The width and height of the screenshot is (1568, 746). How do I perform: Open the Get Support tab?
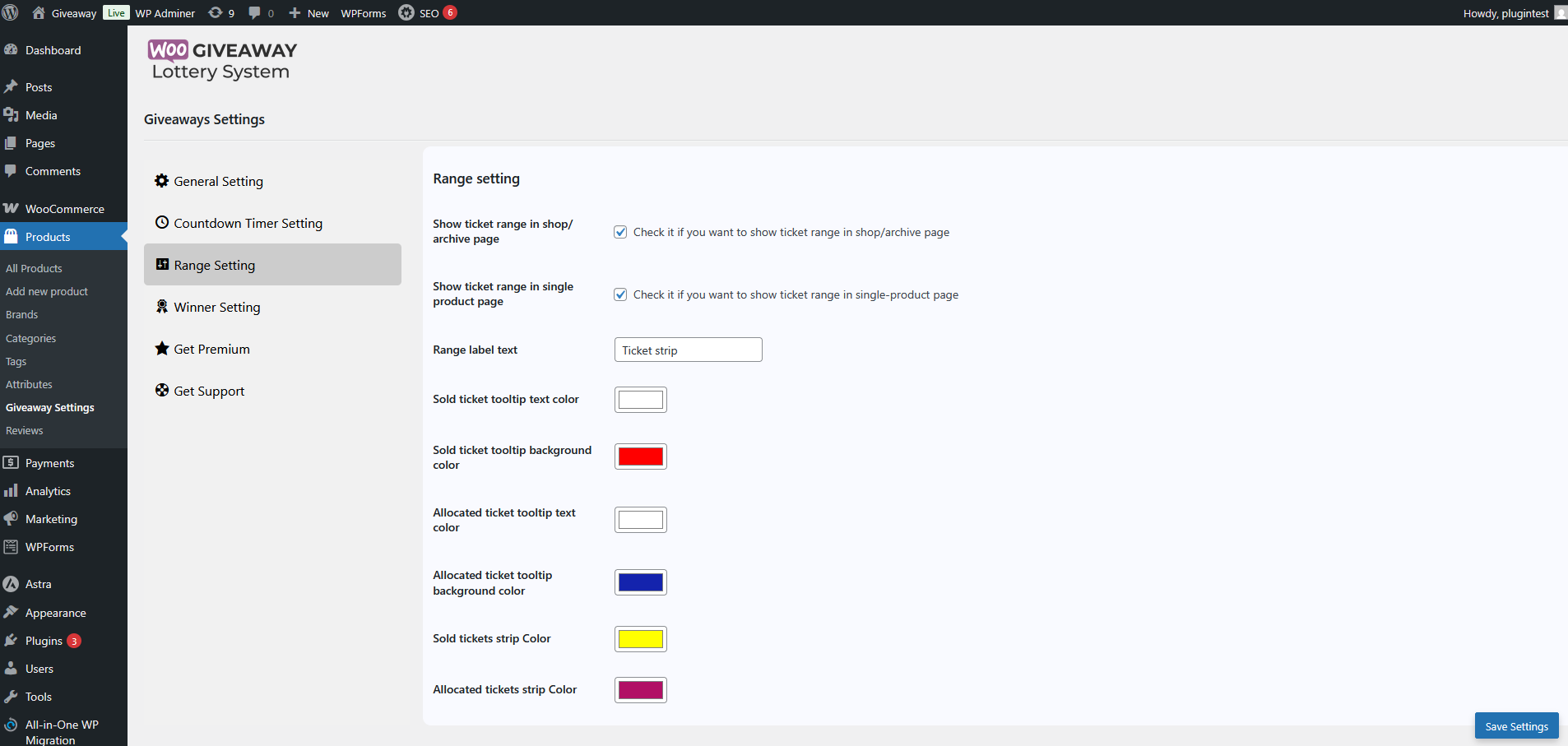click(x=272, y=391)
